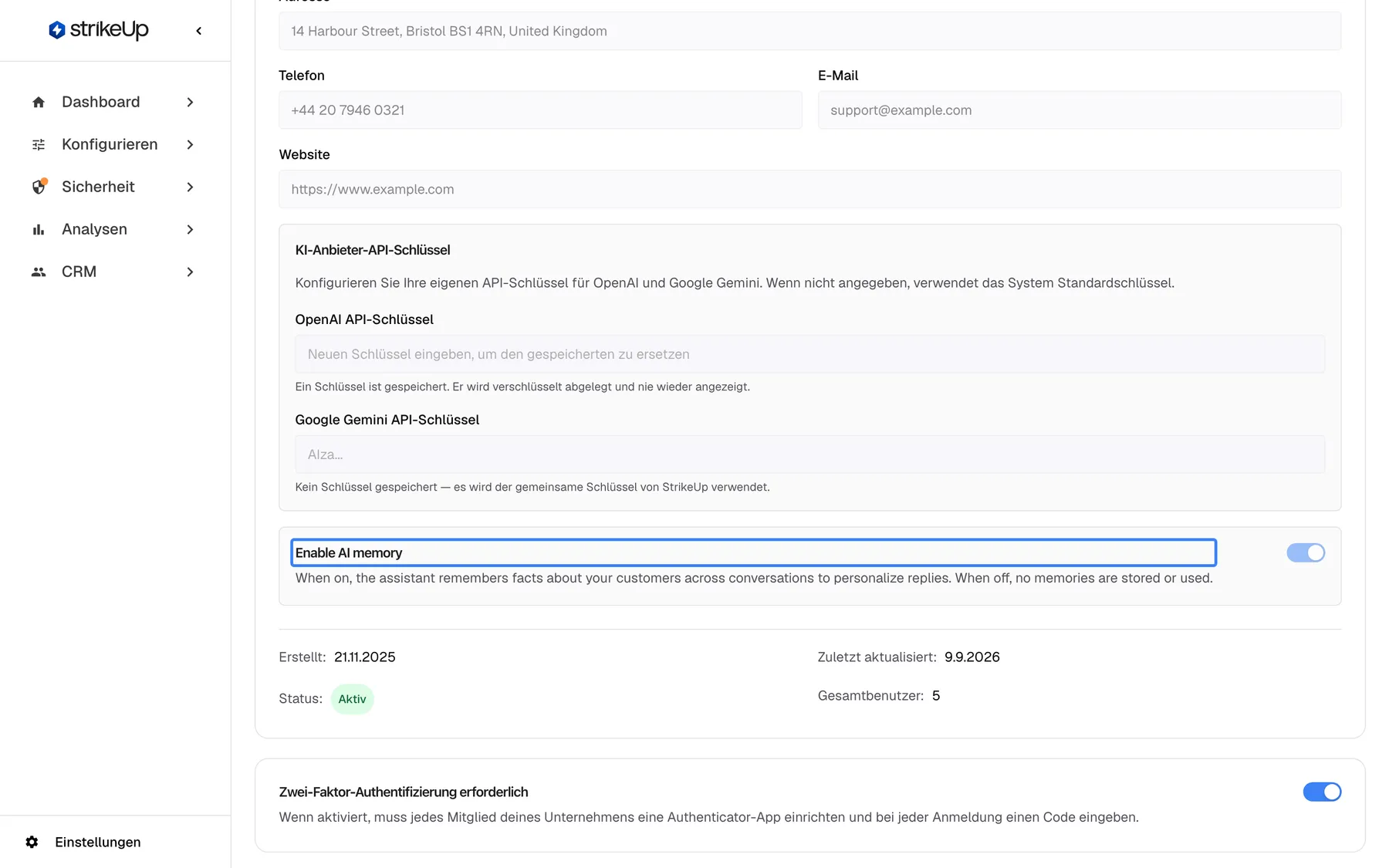Toggle Zwei-Faktor-Authentifizierung erforderlich switch
Screen dimensions: 1389x868
1322,792
